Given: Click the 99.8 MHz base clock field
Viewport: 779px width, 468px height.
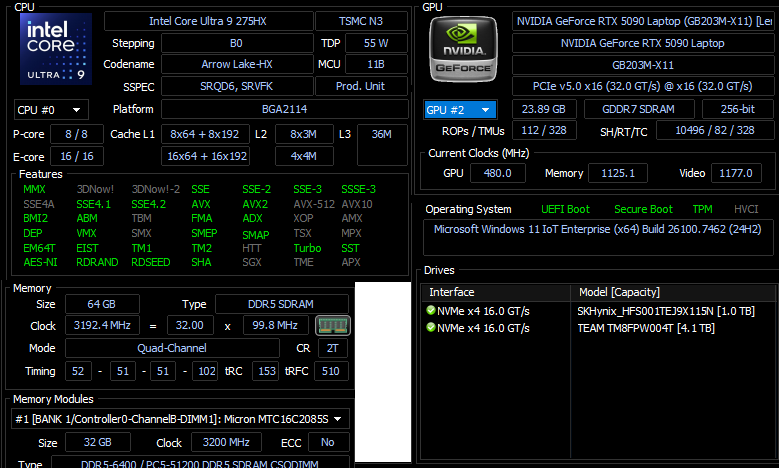Looking at the screenshot, I should [276, 325].
